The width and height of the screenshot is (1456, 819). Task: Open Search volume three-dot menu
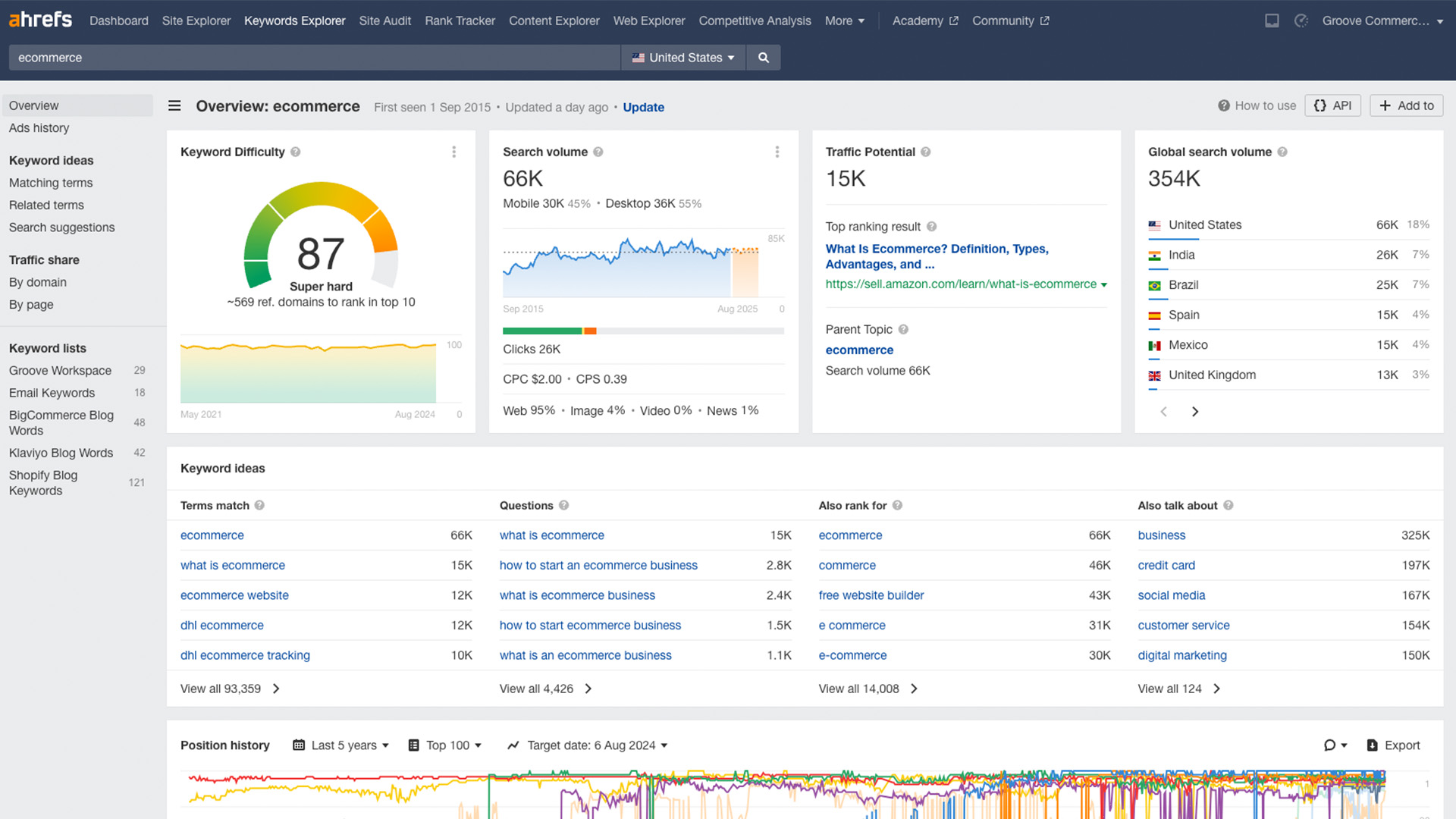(777, 152)
